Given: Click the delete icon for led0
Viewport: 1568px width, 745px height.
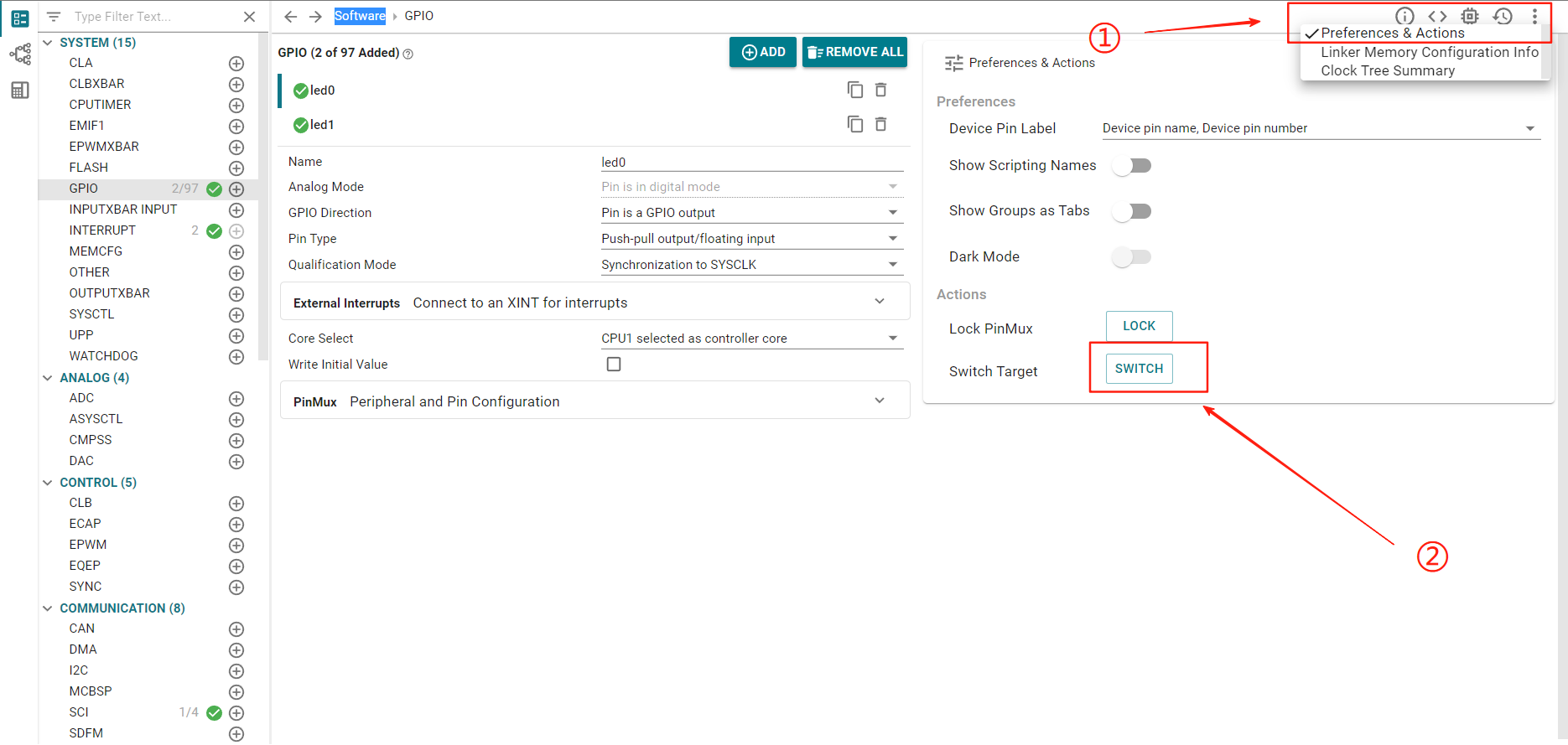Looking at the screenshot, I should (x=880, y=90).
